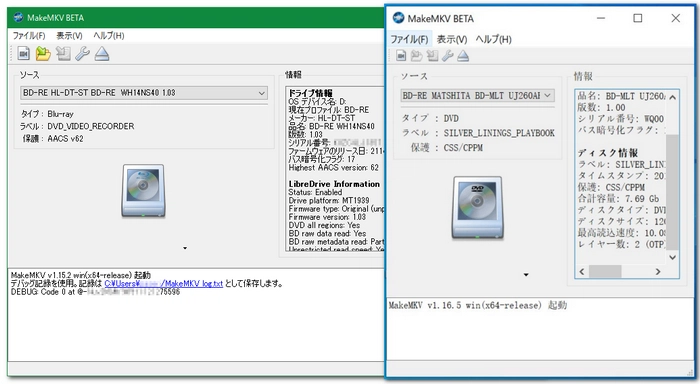Click MakeMKV app icon in right window title bar

(398, 18)
